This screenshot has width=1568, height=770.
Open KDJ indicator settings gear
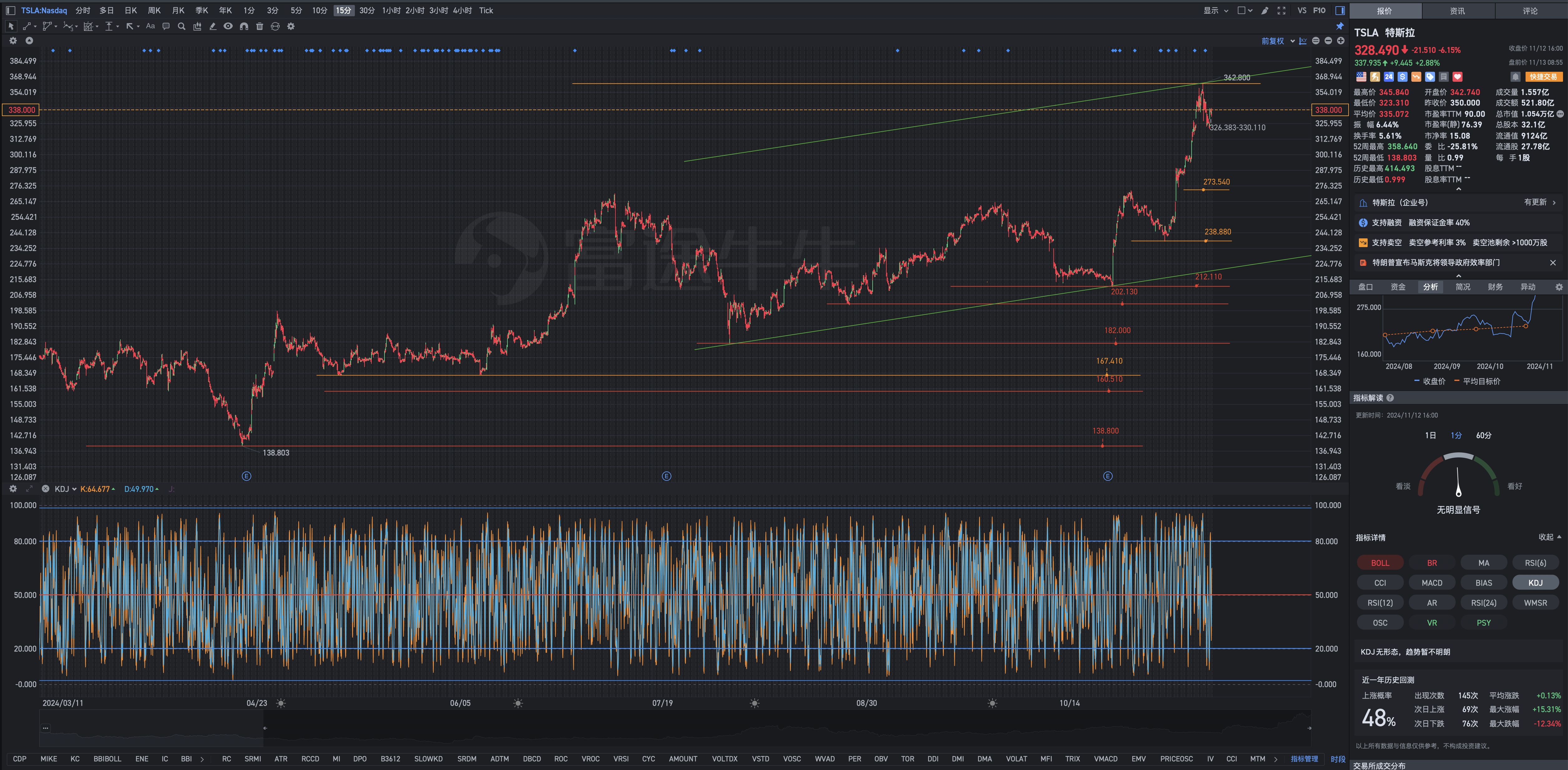point(13,489)
